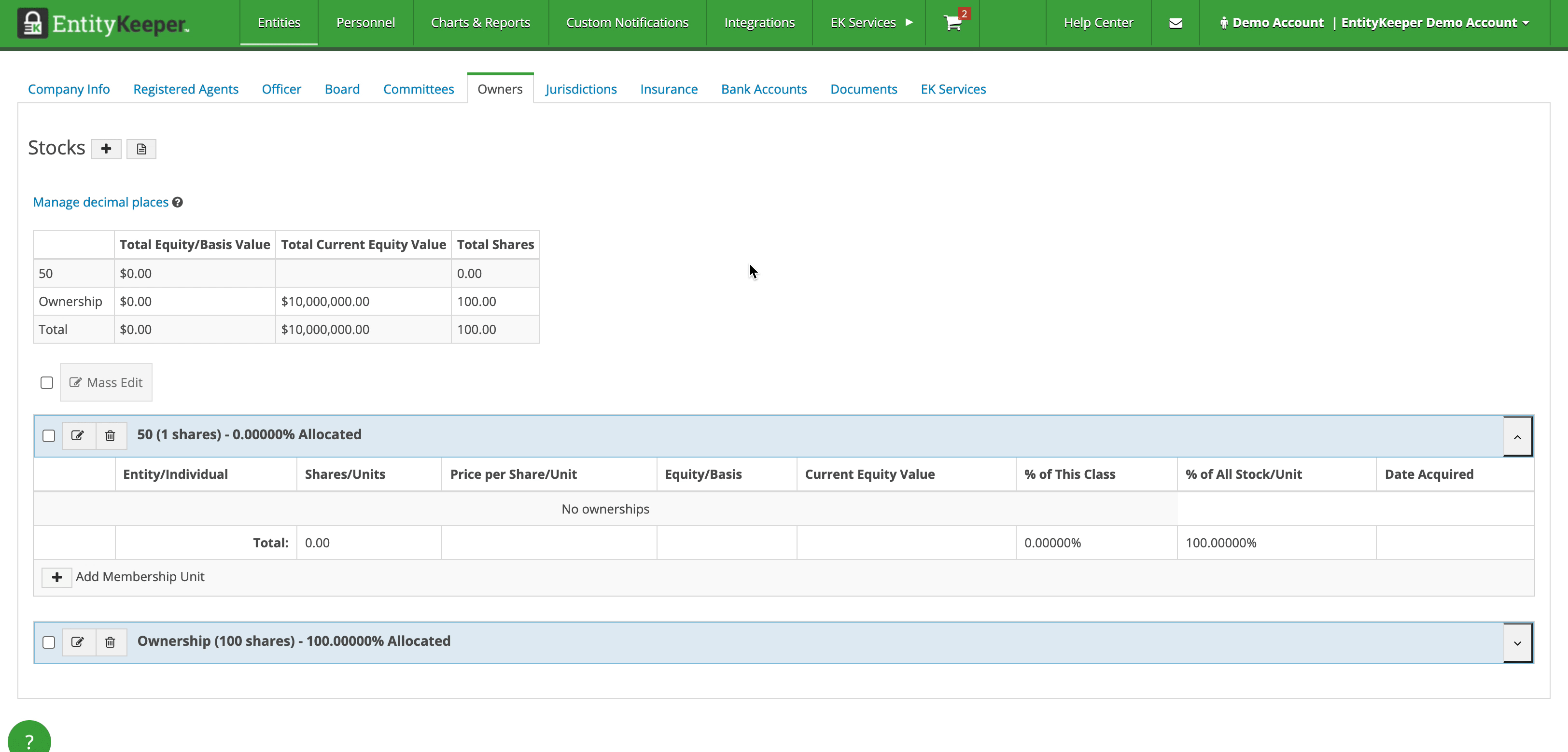
Task: Select the Ownership class checkbox
Action: click(x=49, y=642)
